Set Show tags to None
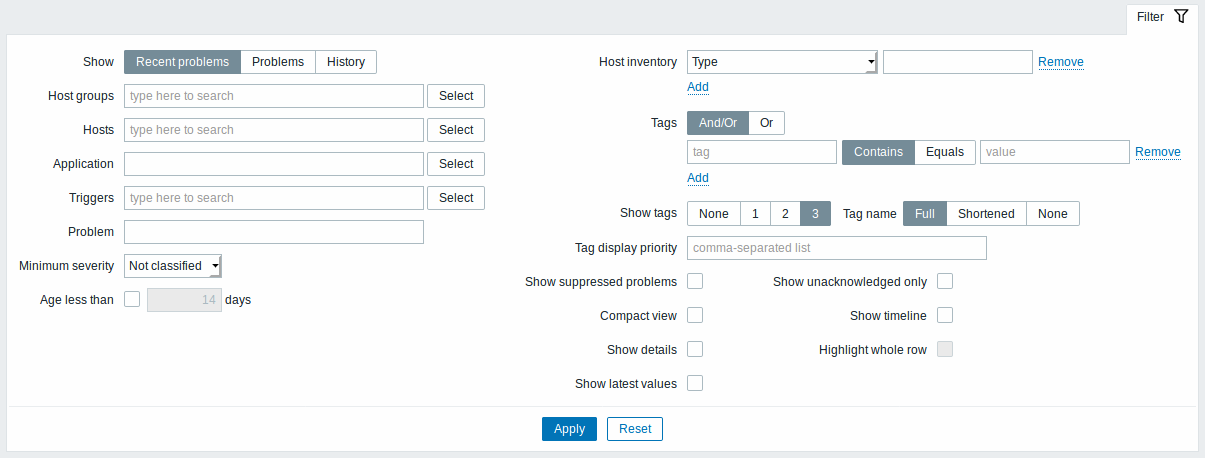The image size is (1205, 458). click(714, 214)
